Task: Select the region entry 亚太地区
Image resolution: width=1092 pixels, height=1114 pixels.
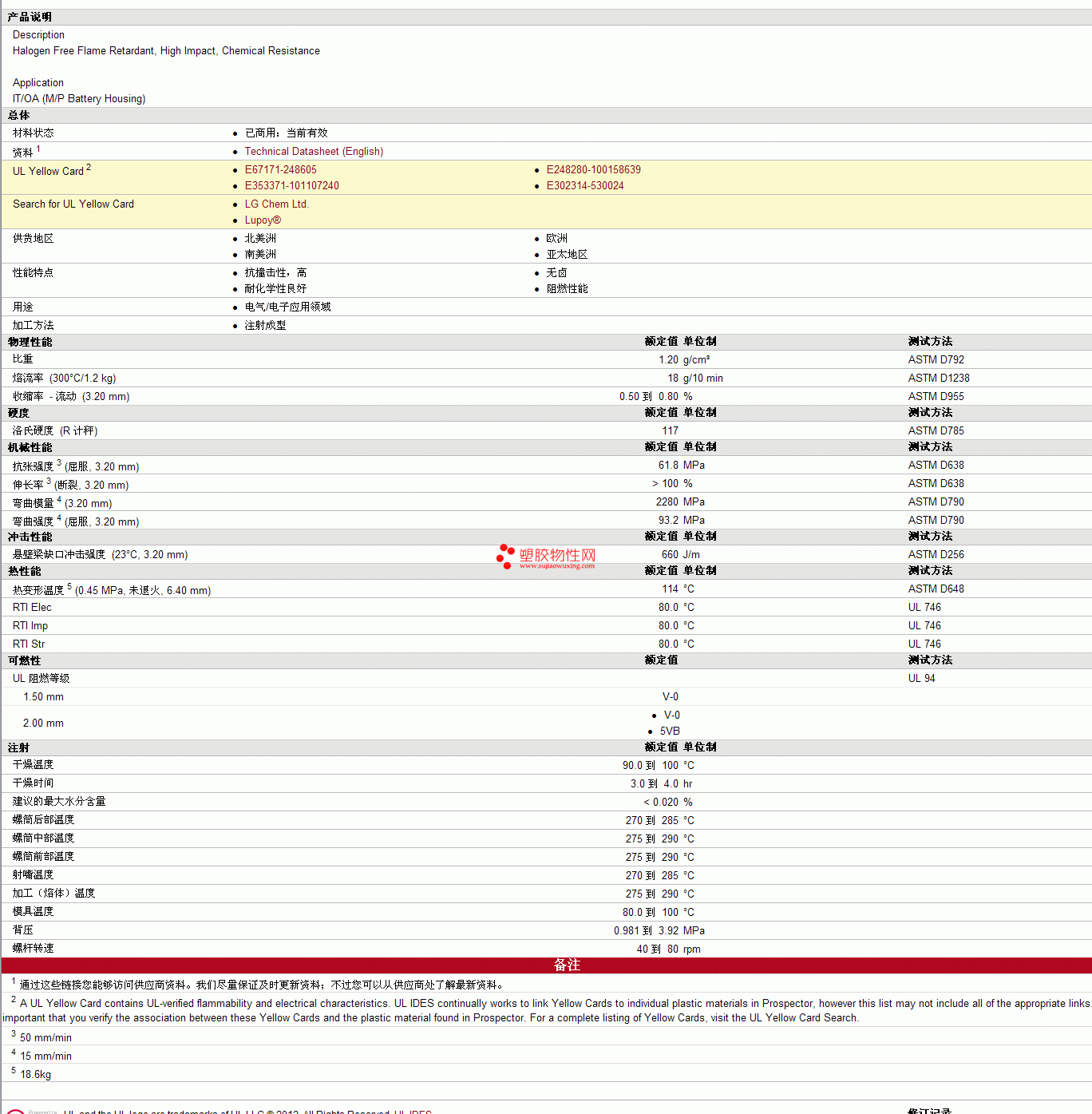Action: click(567, 255)
